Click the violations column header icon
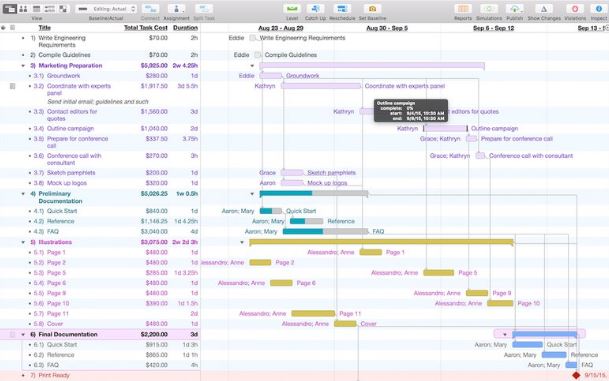Screen dimensions: 609x381 3,28
